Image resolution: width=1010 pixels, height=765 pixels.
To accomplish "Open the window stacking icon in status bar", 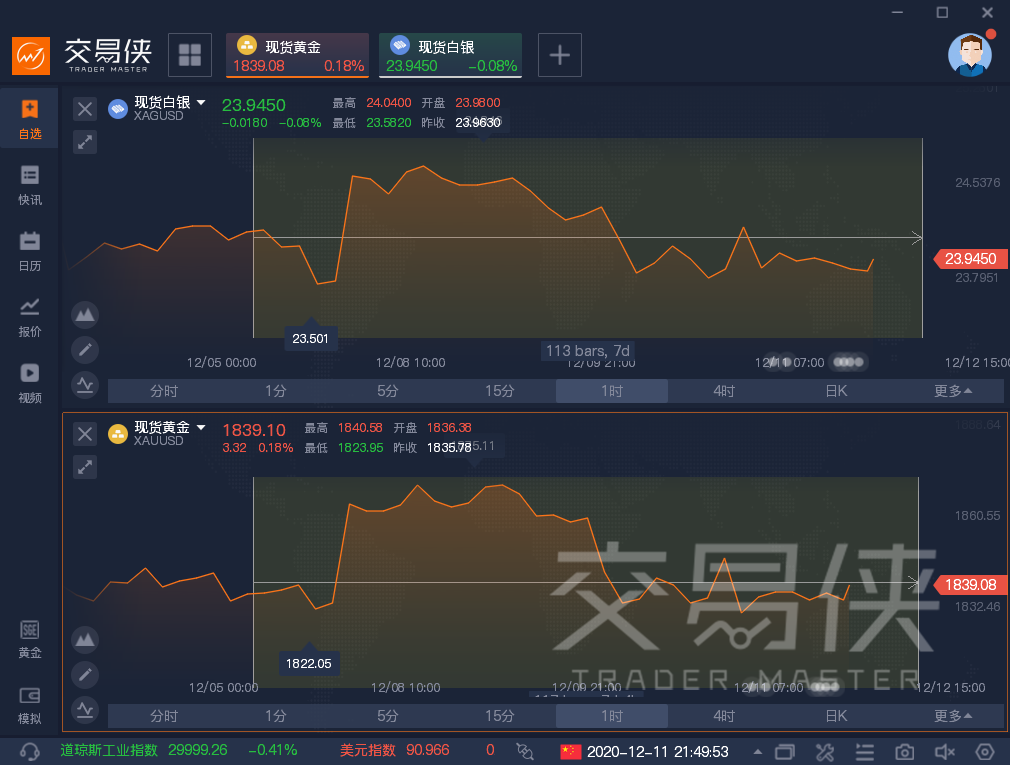I will (x=785, y=751).
